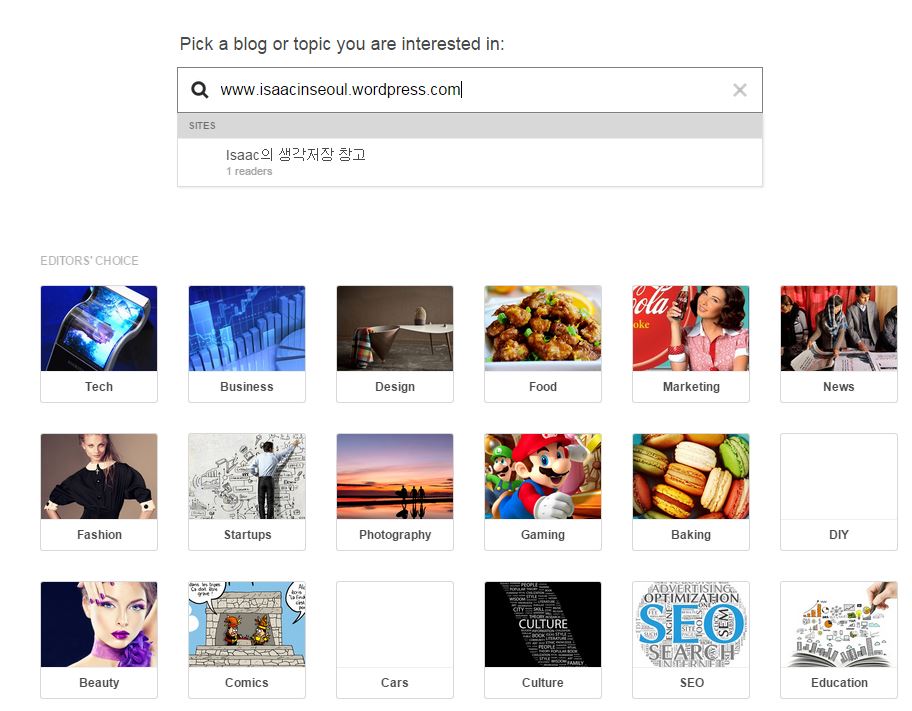912x711 pixels.
Task: Click the magnifying glass search icon
Action: (199, 90)
